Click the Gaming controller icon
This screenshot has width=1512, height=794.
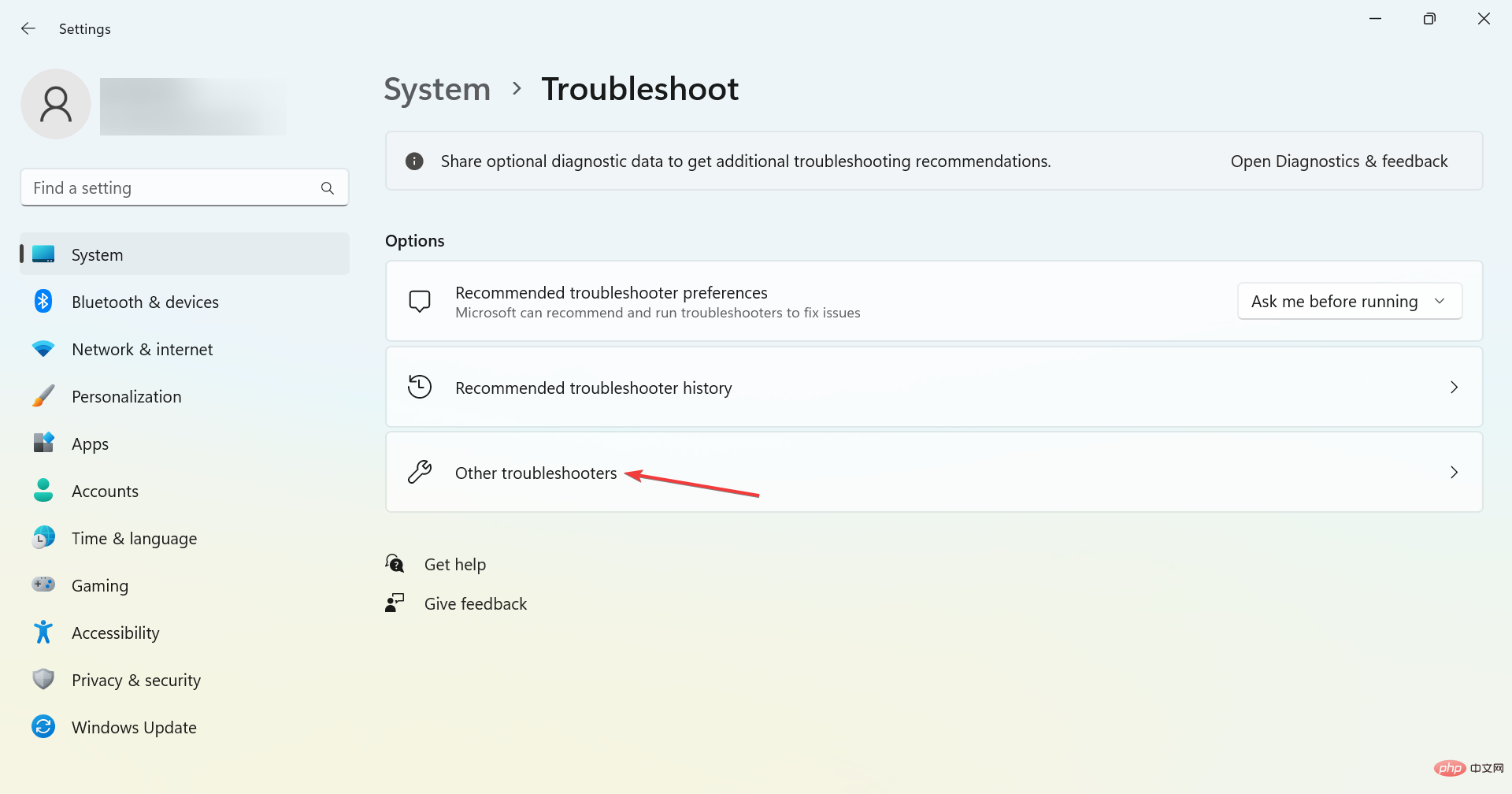[x=43, y=585]
